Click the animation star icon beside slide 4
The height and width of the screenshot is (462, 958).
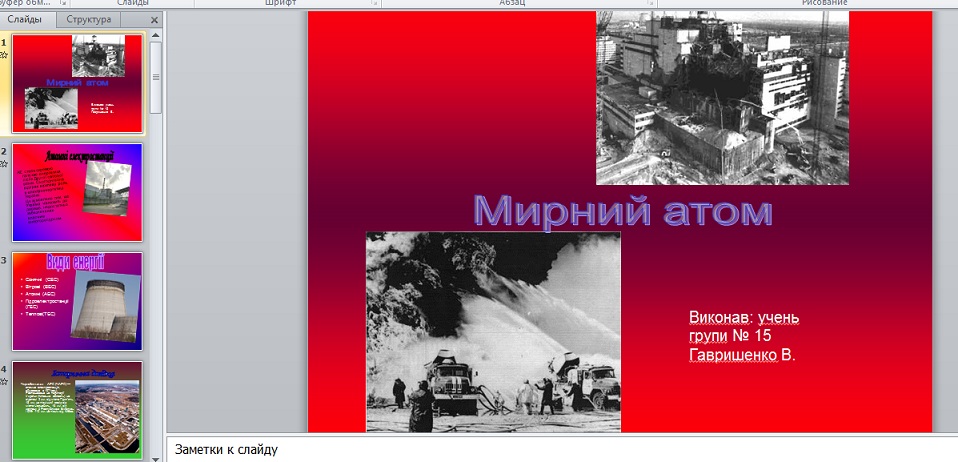[4, 382]
